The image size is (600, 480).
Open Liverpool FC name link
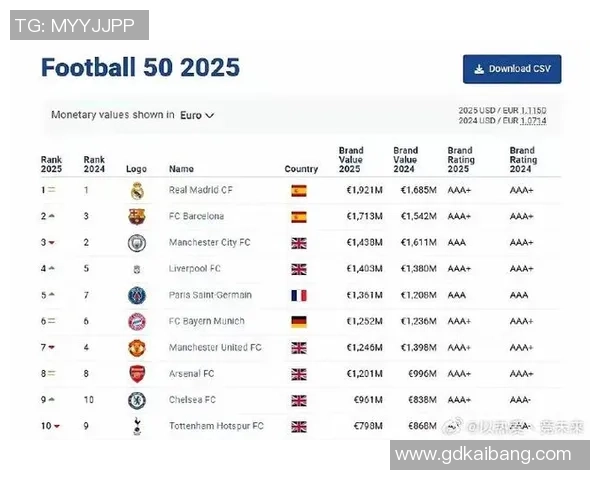coord(195,269)
